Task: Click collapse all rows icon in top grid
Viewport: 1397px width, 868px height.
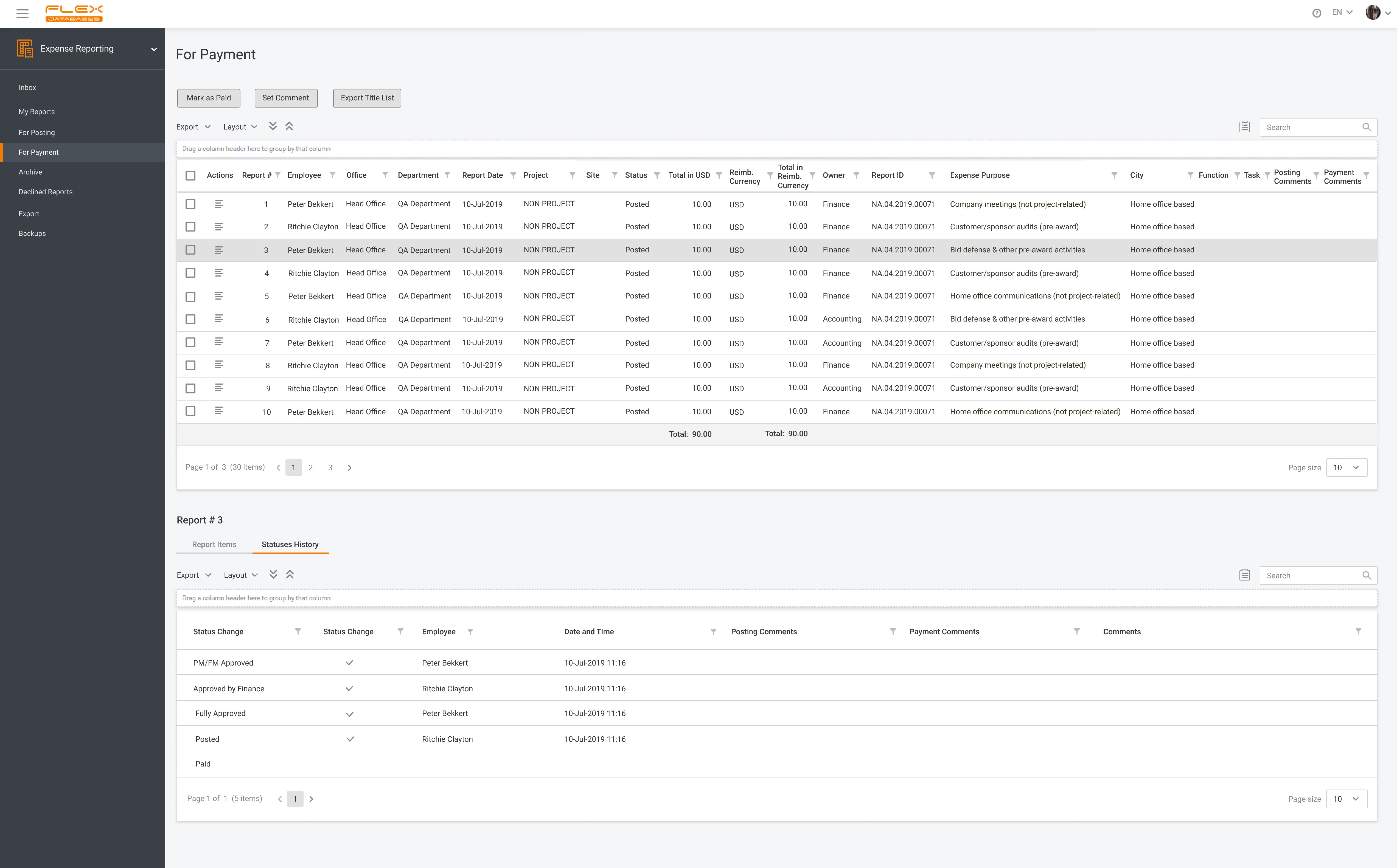Action: (x=289, y=126)
